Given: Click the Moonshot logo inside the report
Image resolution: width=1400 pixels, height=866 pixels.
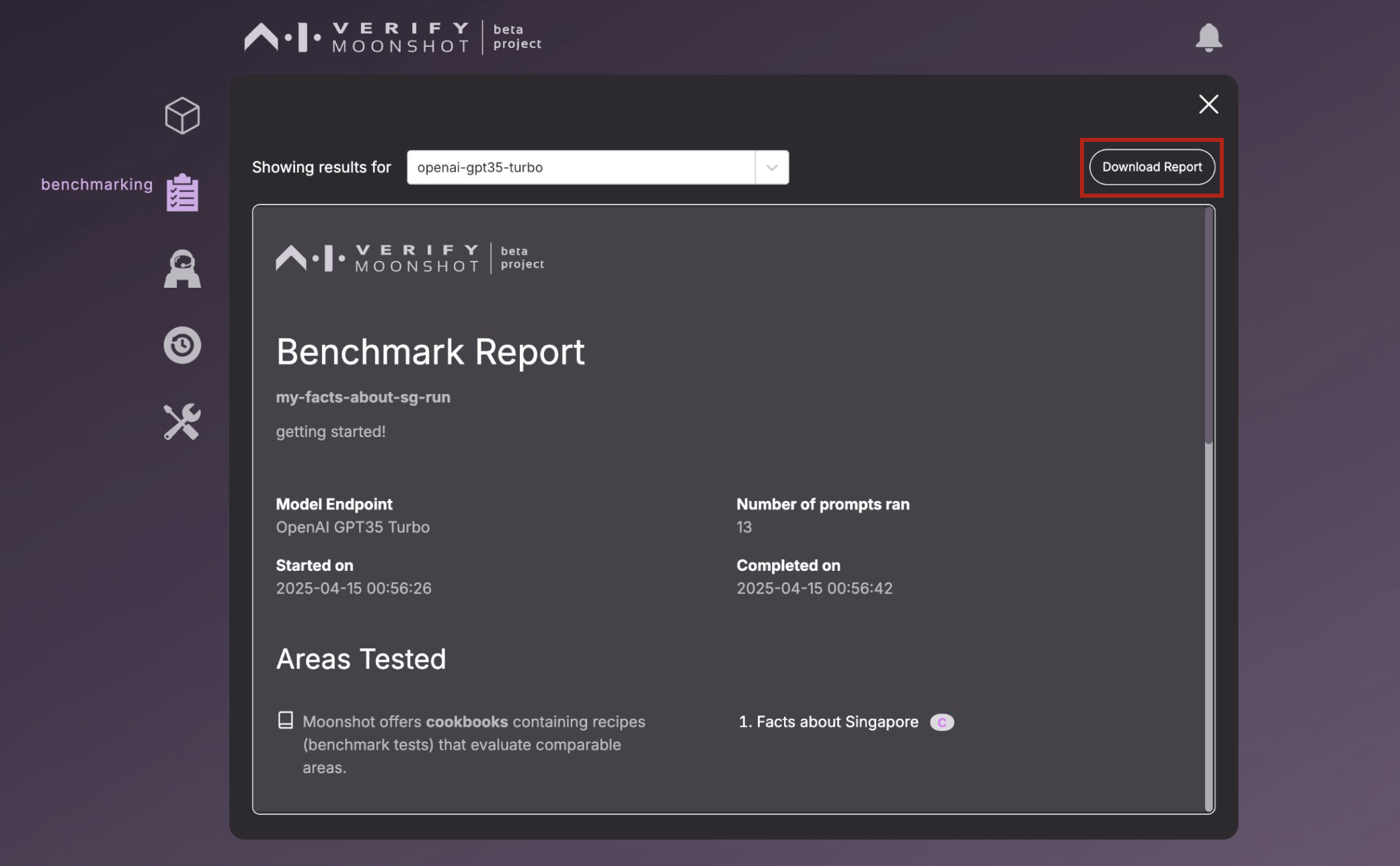Looking at the screenshot, I should pyautogui.click(x=410, y=258).
